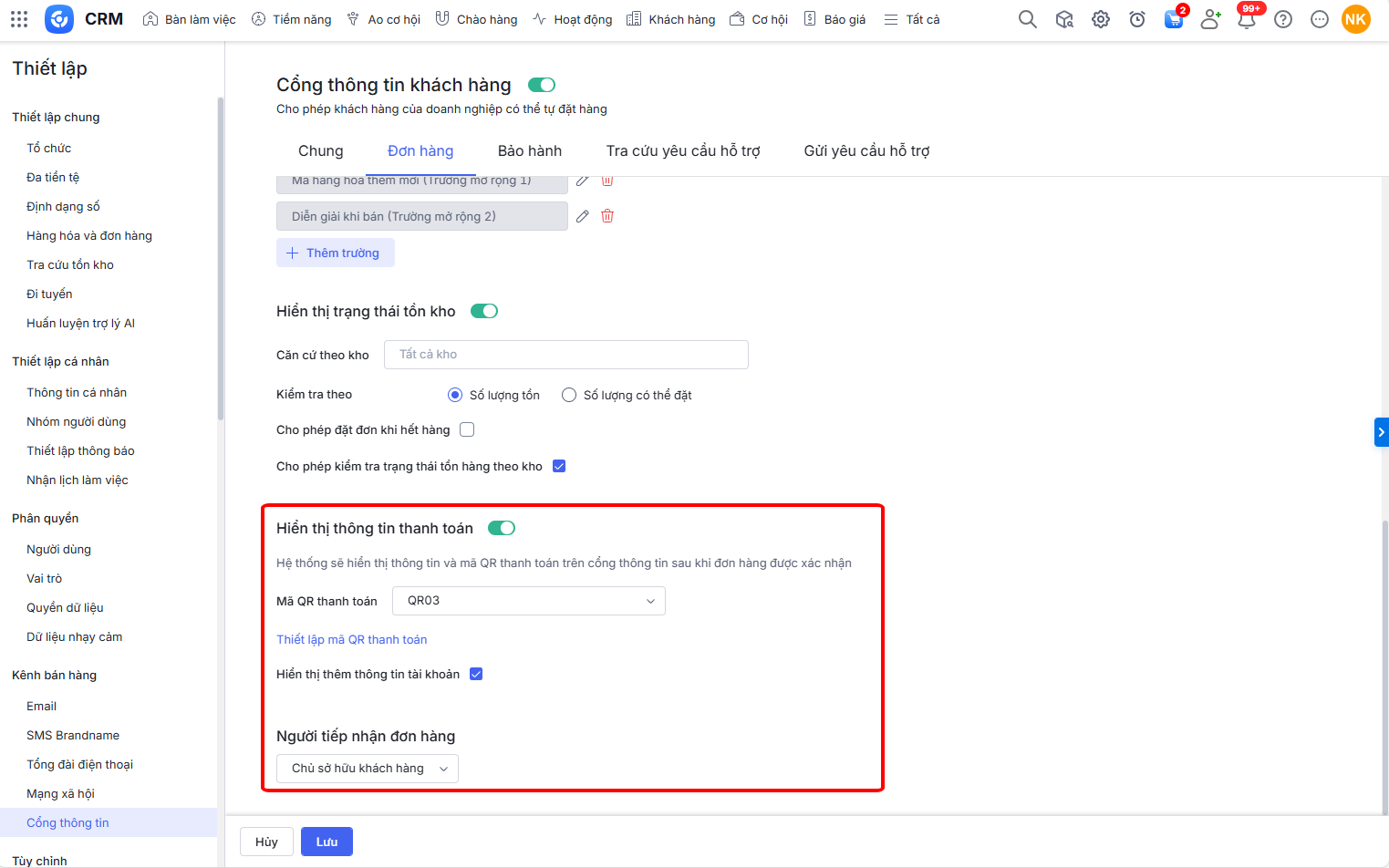
Task: Open the settings gear icon
Action: click(1101, 19)
